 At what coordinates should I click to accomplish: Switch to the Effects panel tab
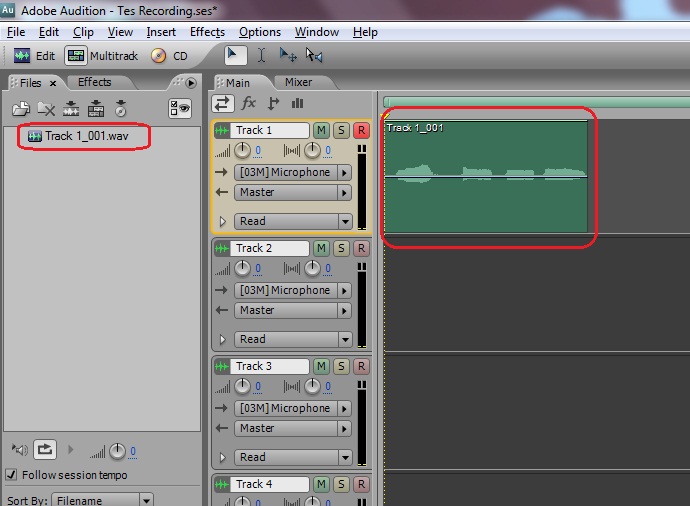click(x=95, y=82)
